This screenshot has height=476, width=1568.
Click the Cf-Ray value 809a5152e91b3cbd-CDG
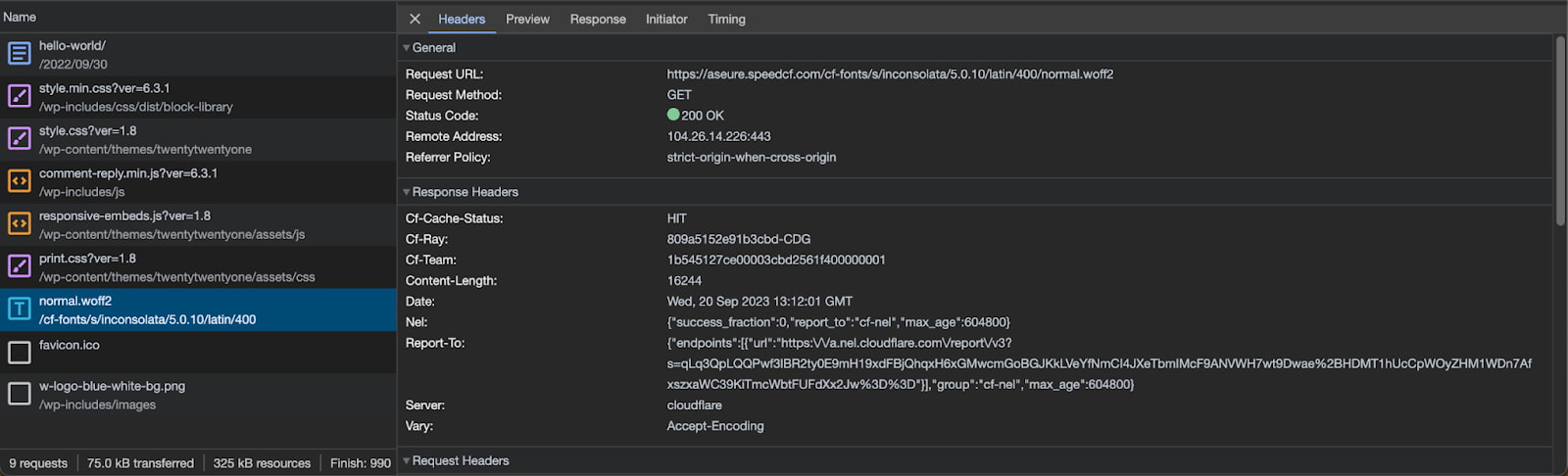739,239
